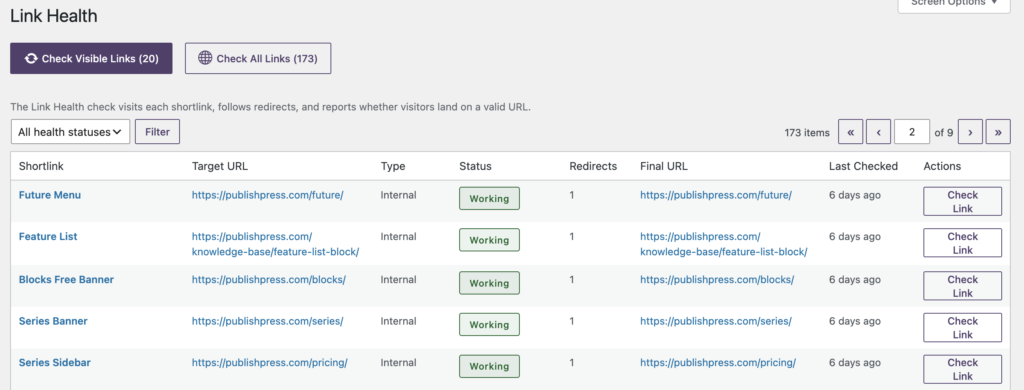Click the 6 days ago in Feature List row
The height and width of the screenshot is (390, 1024).
855,236
